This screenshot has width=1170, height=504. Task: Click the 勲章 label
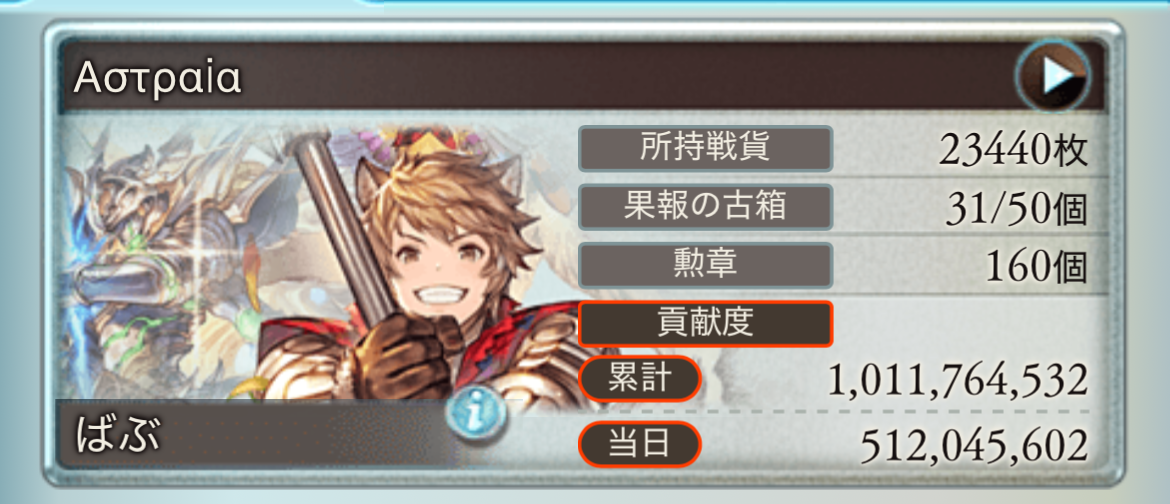pyautogui.click(x=705, y=264)
